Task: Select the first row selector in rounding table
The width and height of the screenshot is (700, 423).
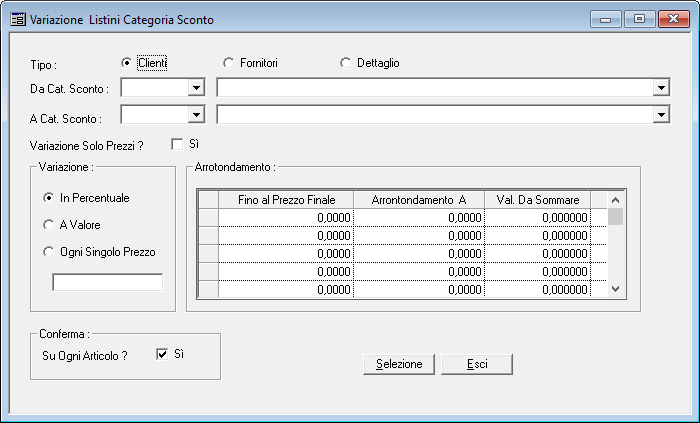Action: (208, 217)
